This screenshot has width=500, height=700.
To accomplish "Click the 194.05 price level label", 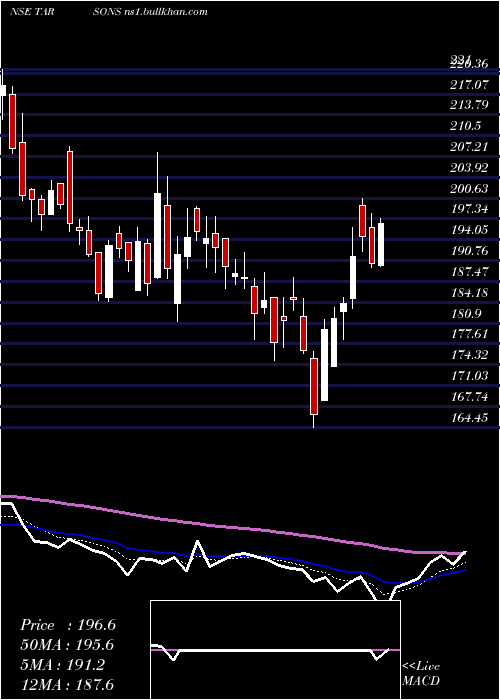I will 469,230.
